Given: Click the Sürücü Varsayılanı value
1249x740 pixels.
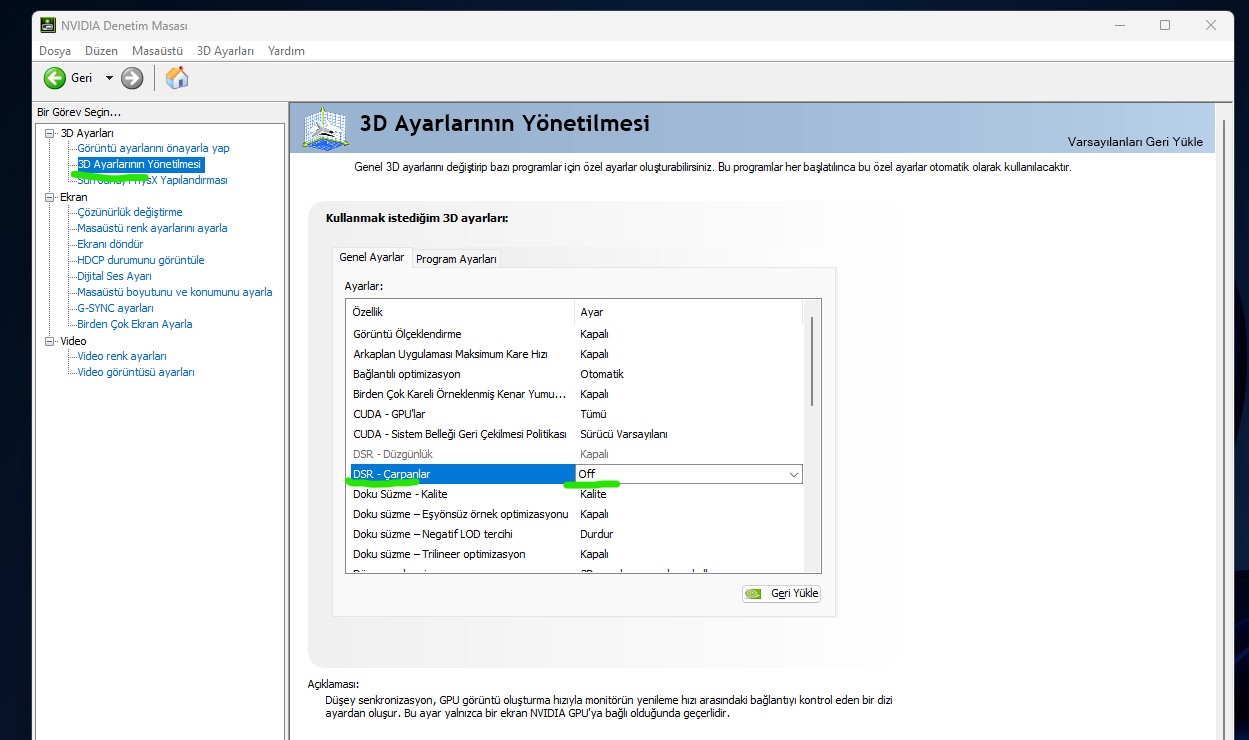Looking at the screenshot, I should coord(624,434).
